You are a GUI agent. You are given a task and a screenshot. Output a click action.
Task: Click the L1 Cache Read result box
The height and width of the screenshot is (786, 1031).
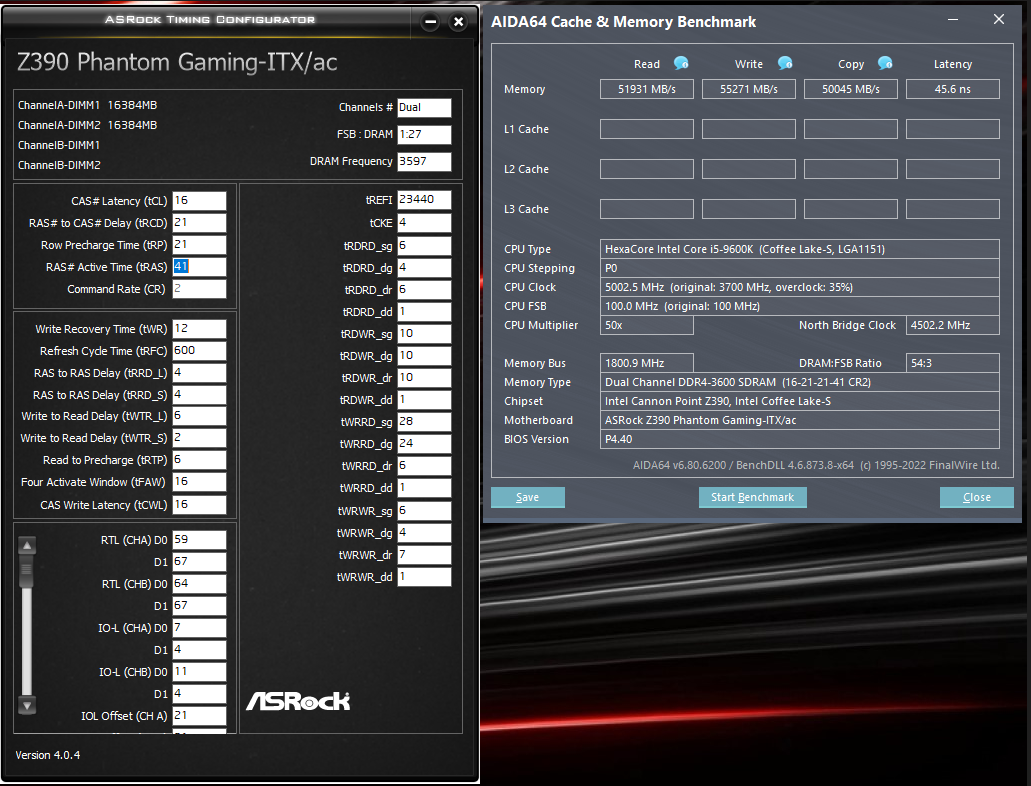coord(646,129)
